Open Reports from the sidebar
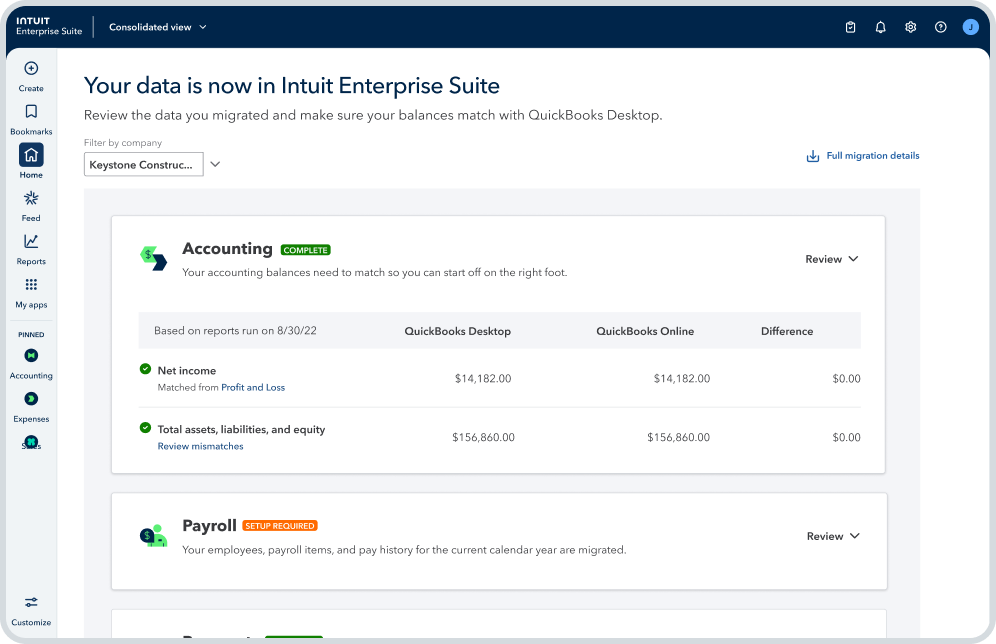996x644 pixels. pos(31,242)
